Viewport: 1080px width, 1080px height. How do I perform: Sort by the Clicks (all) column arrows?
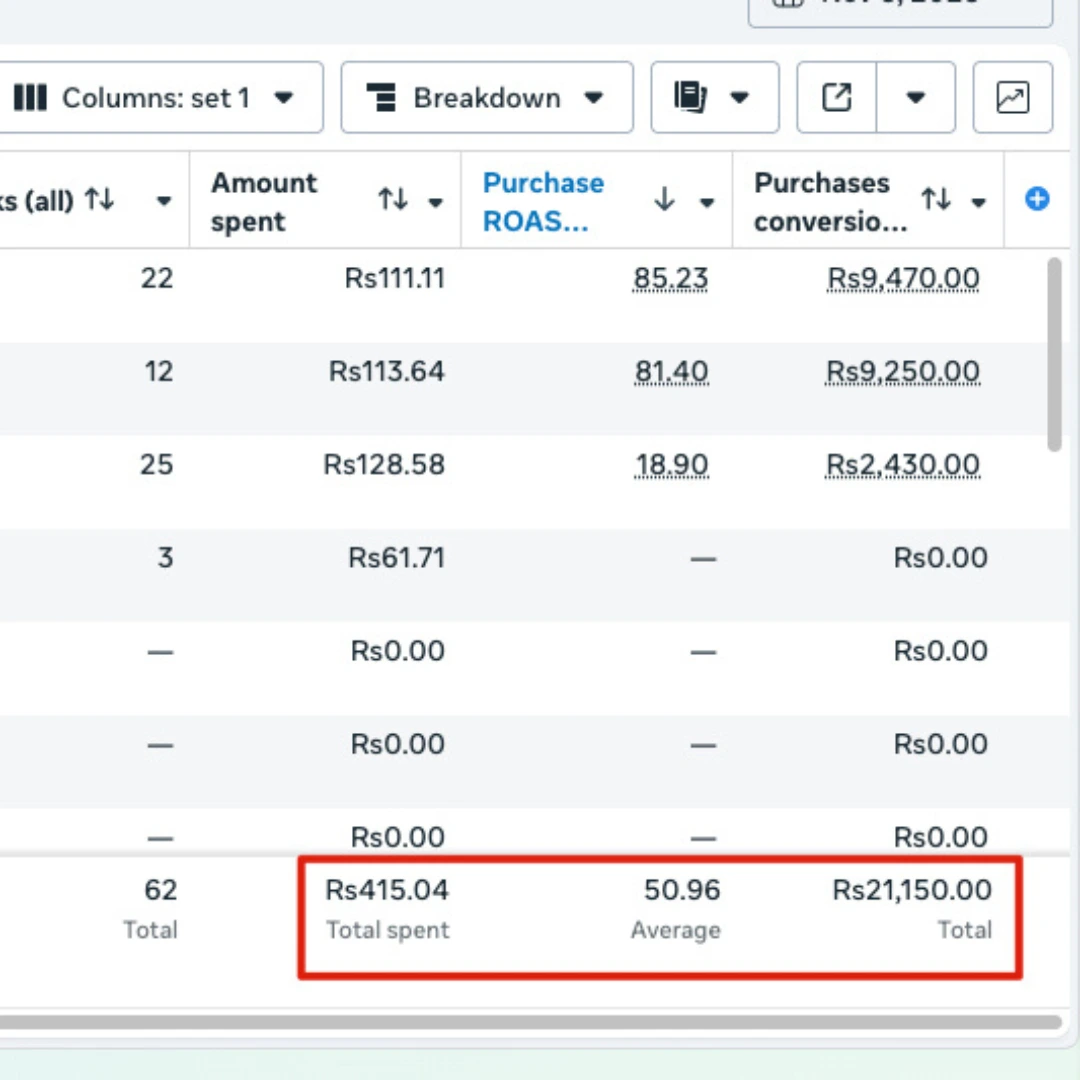click(x=100, y=200)
